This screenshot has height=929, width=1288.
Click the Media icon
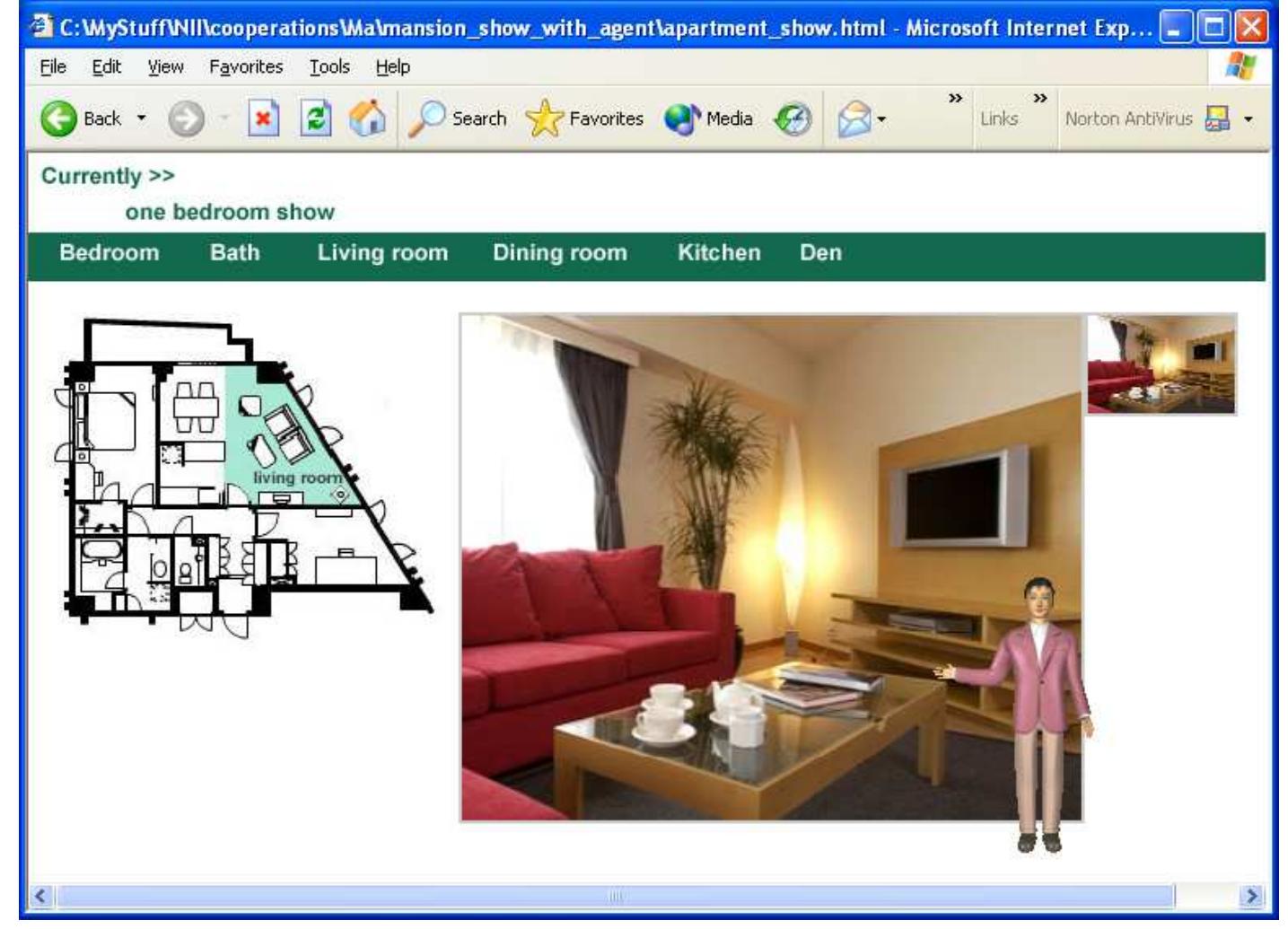click(x=684, y=118)
